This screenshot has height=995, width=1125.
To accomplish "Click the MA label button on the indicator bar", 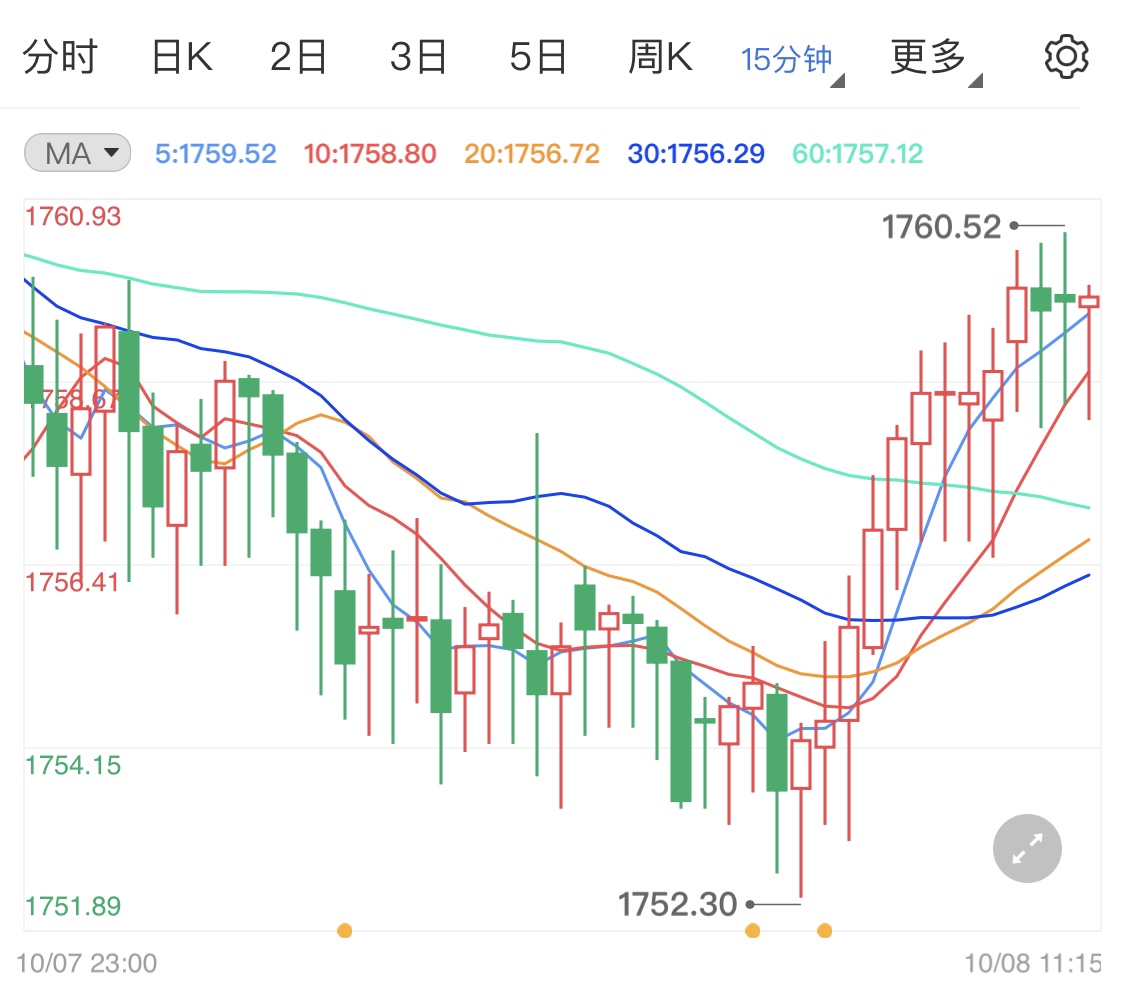I will pos(76,151).
